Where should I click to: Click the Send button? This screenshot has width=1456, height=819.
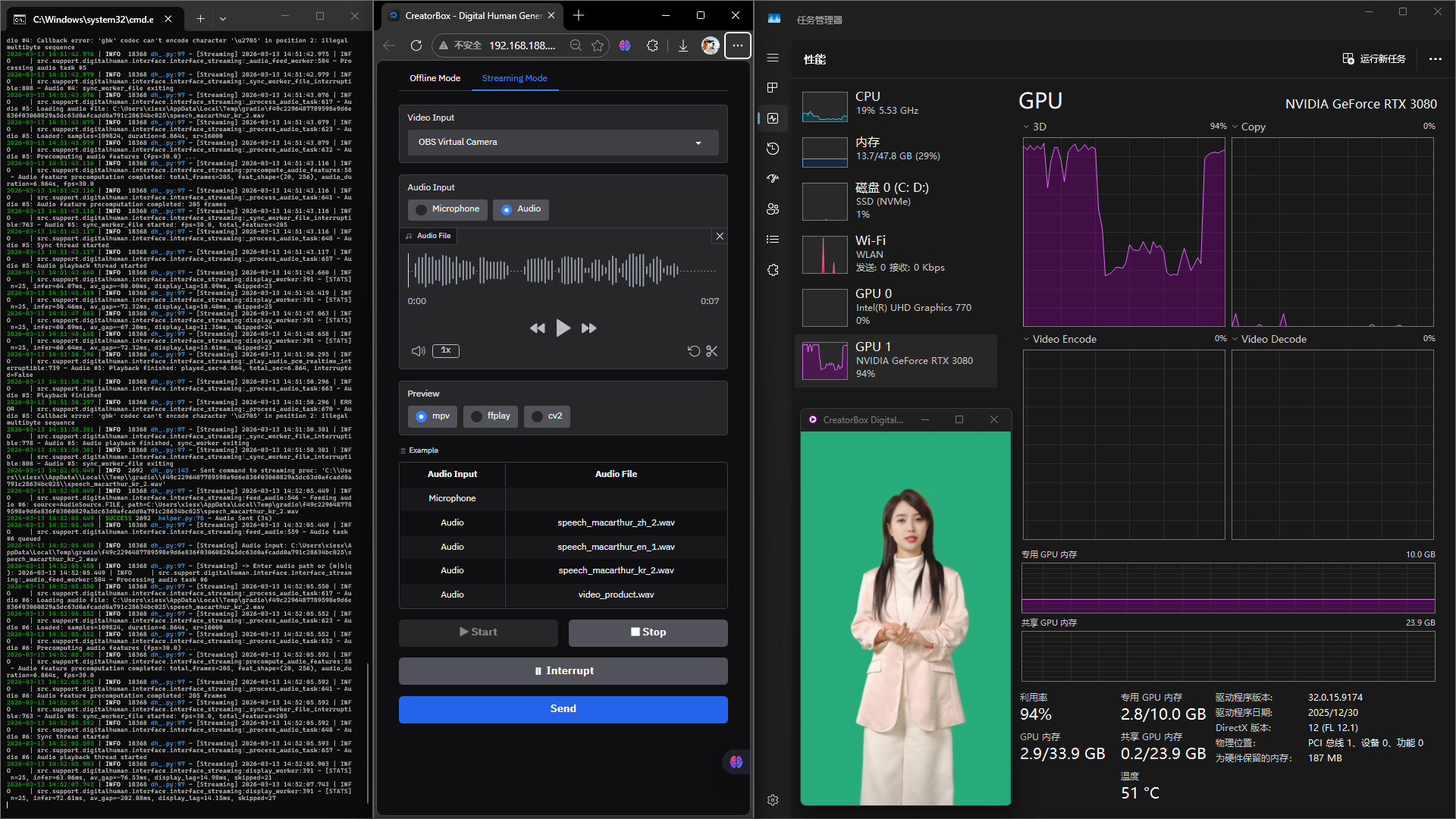click(563, 708)
